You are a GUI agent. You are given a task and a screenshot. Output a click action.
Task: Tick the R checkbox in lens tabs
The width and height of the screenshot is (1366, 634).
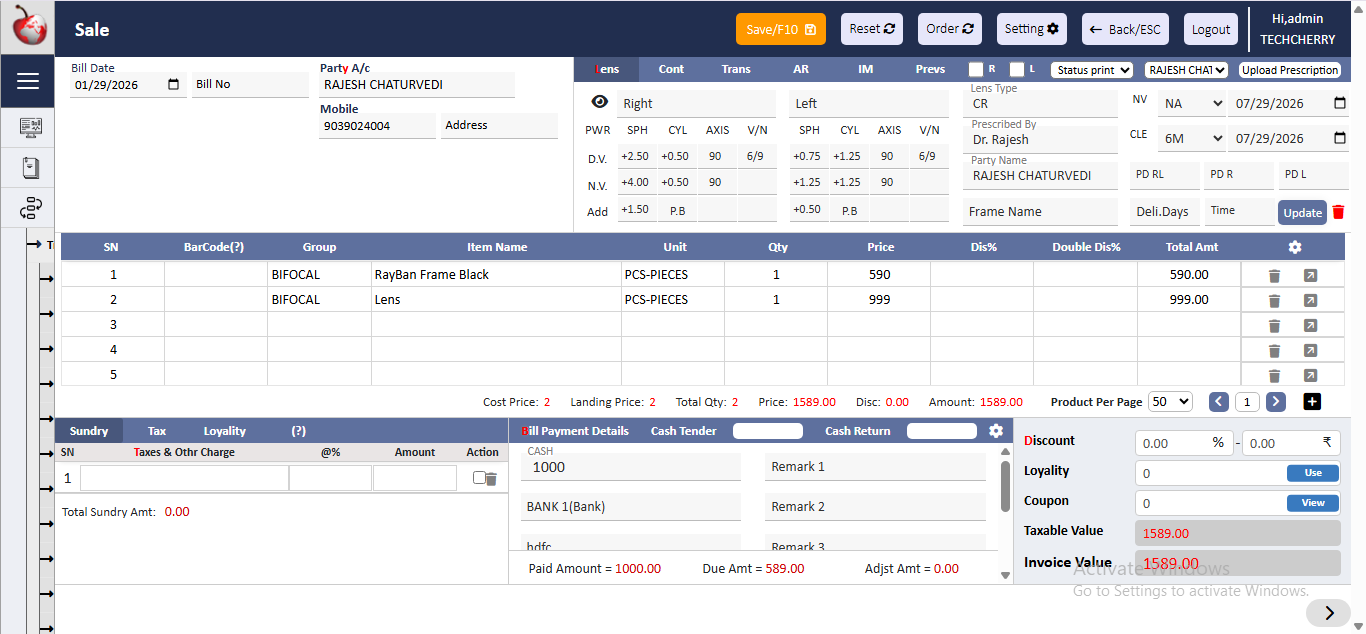point(976,70)
